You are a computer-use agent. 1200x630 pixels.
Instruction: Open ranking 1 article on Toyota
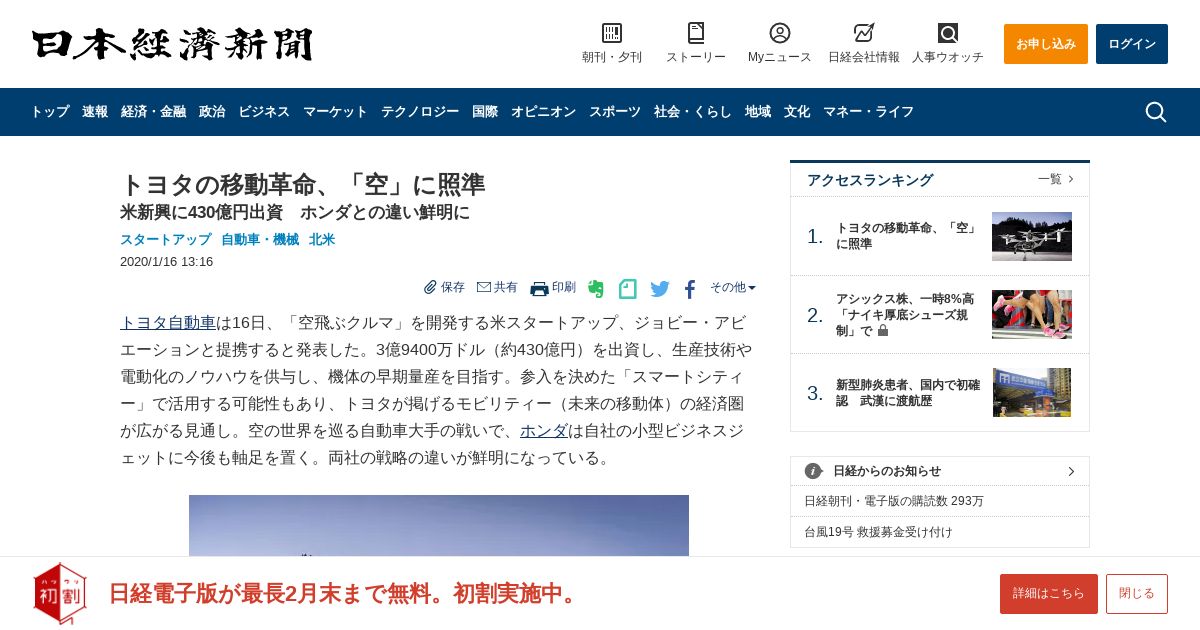point(908,236)
